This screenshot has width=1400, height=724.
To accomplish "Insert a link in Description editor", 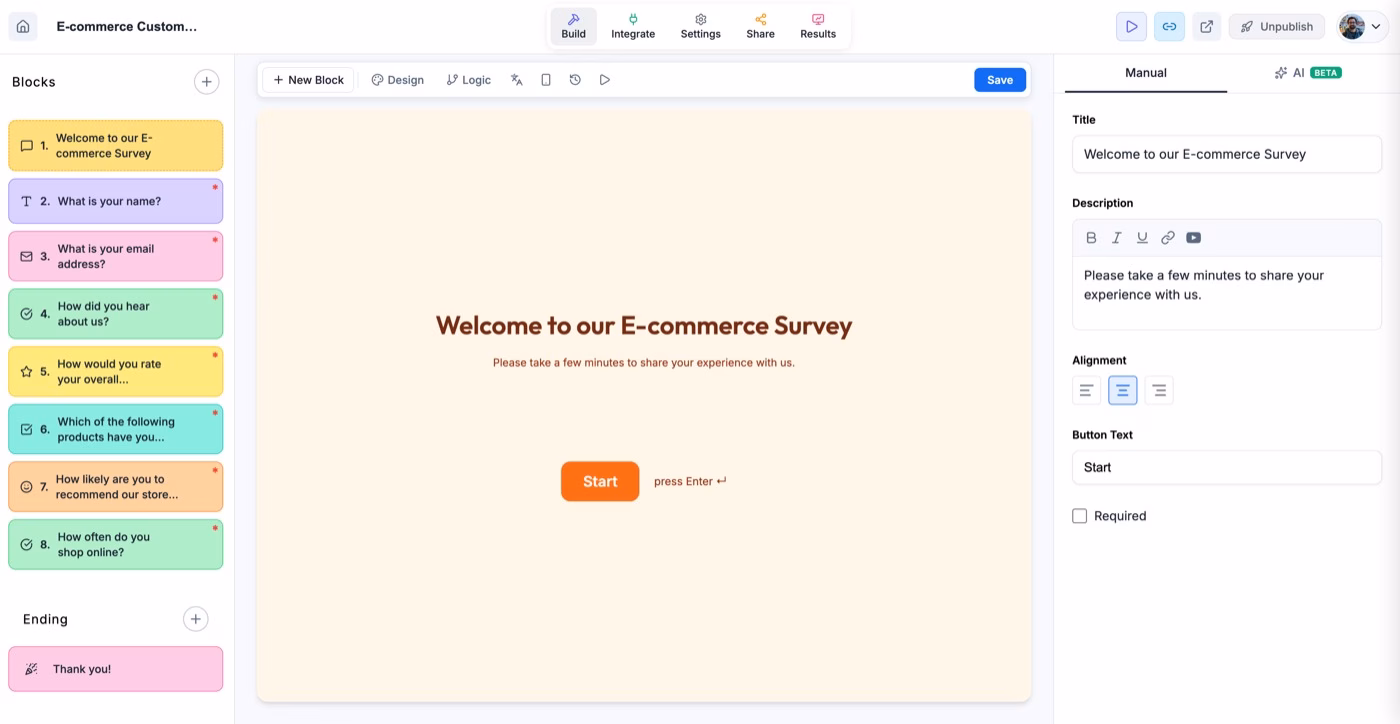I will 1168,238.
